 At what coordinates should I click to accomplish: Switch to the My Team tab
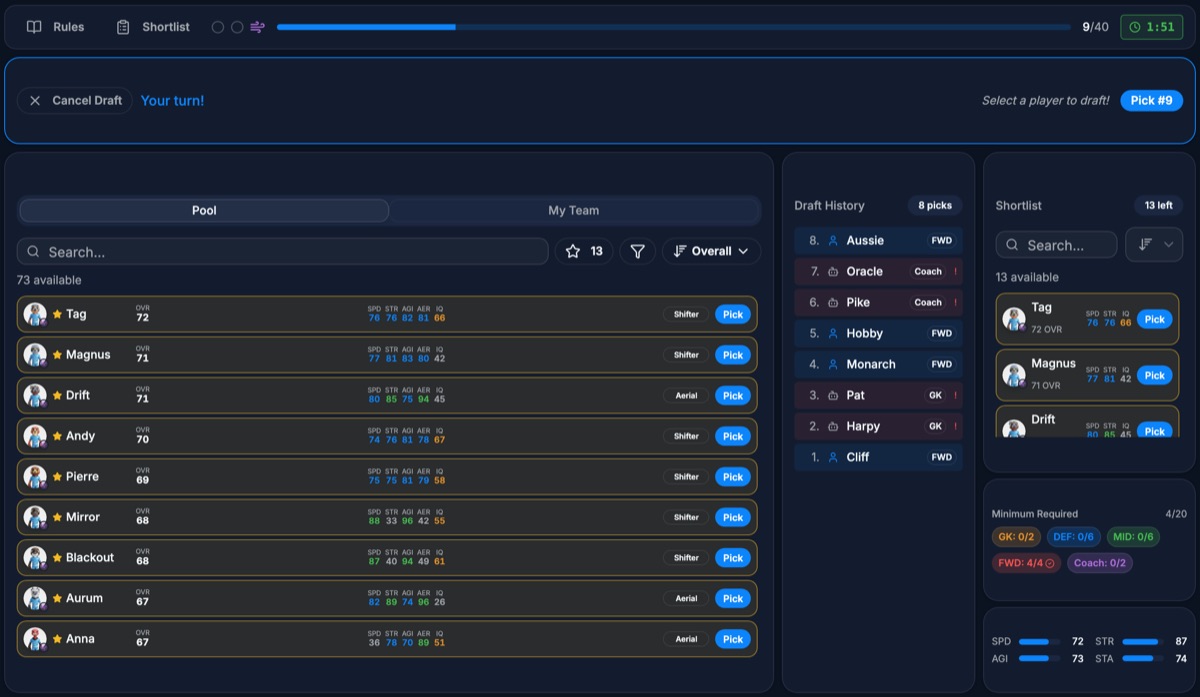(574, 210)
